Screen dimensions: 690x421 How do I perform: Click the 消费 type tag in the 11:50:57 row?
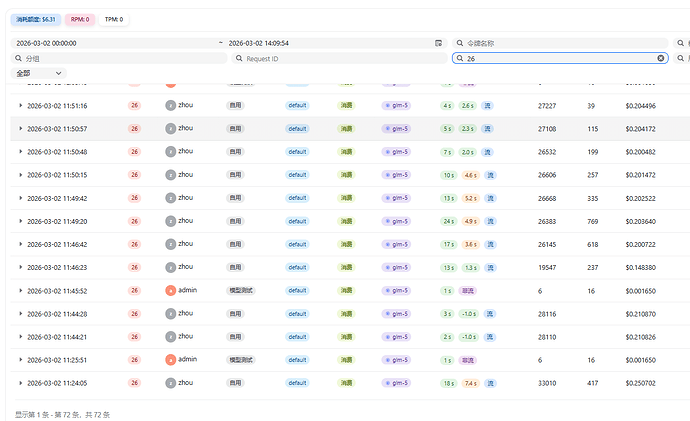346,128
